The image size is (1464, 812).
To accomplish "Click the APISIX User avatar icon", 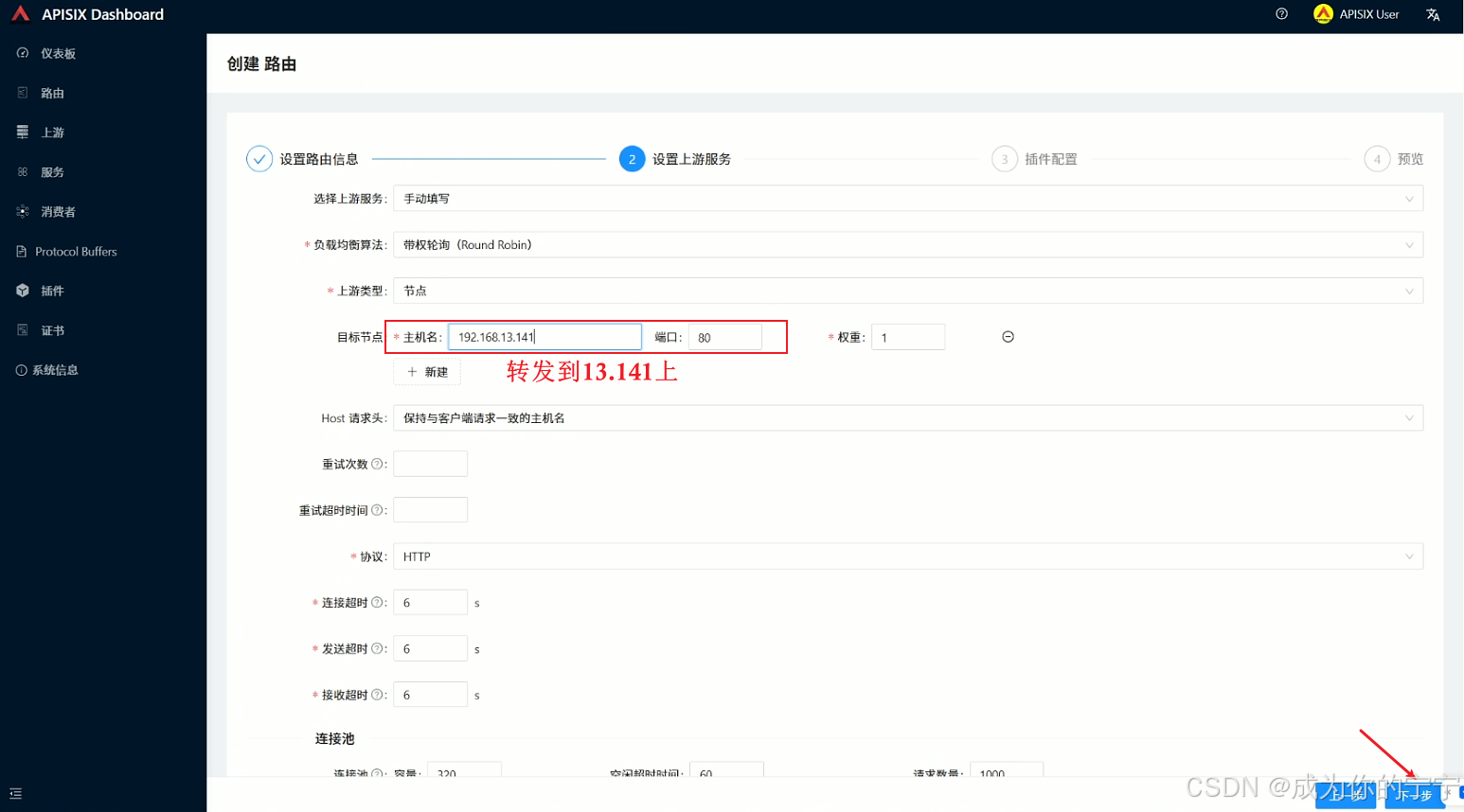I will (x=1323, y=14).
